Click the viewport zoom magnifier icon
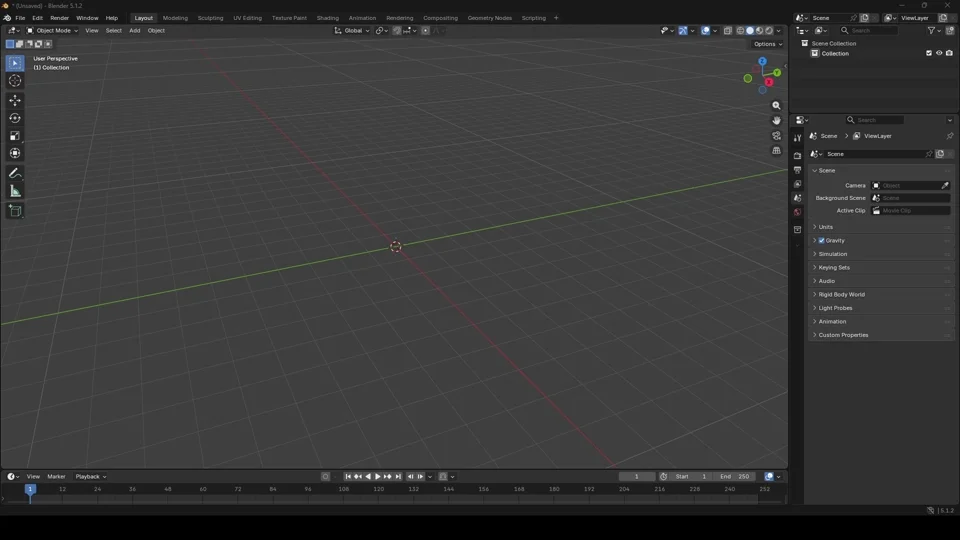The width and height of the screenshot is (960, 540). coord(776,105)
